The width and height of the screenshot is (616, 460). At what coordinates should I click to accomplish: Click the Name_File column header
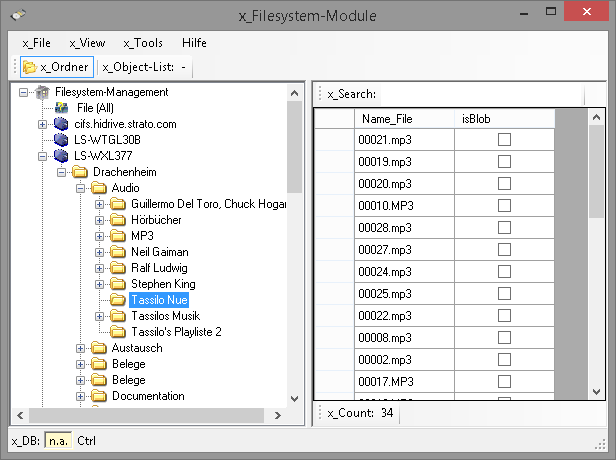click(x=404, y=119)
